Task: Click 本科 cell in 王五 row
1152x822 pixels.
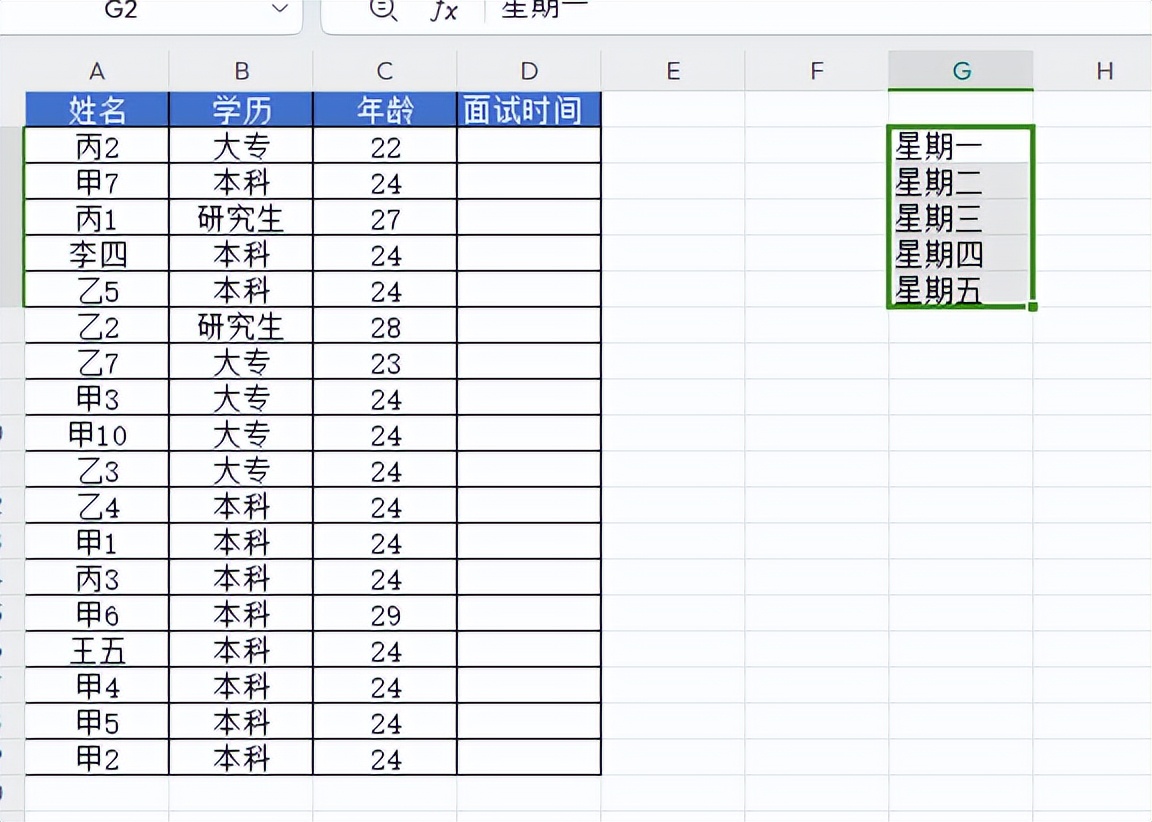Action: (x=241, y=649)
